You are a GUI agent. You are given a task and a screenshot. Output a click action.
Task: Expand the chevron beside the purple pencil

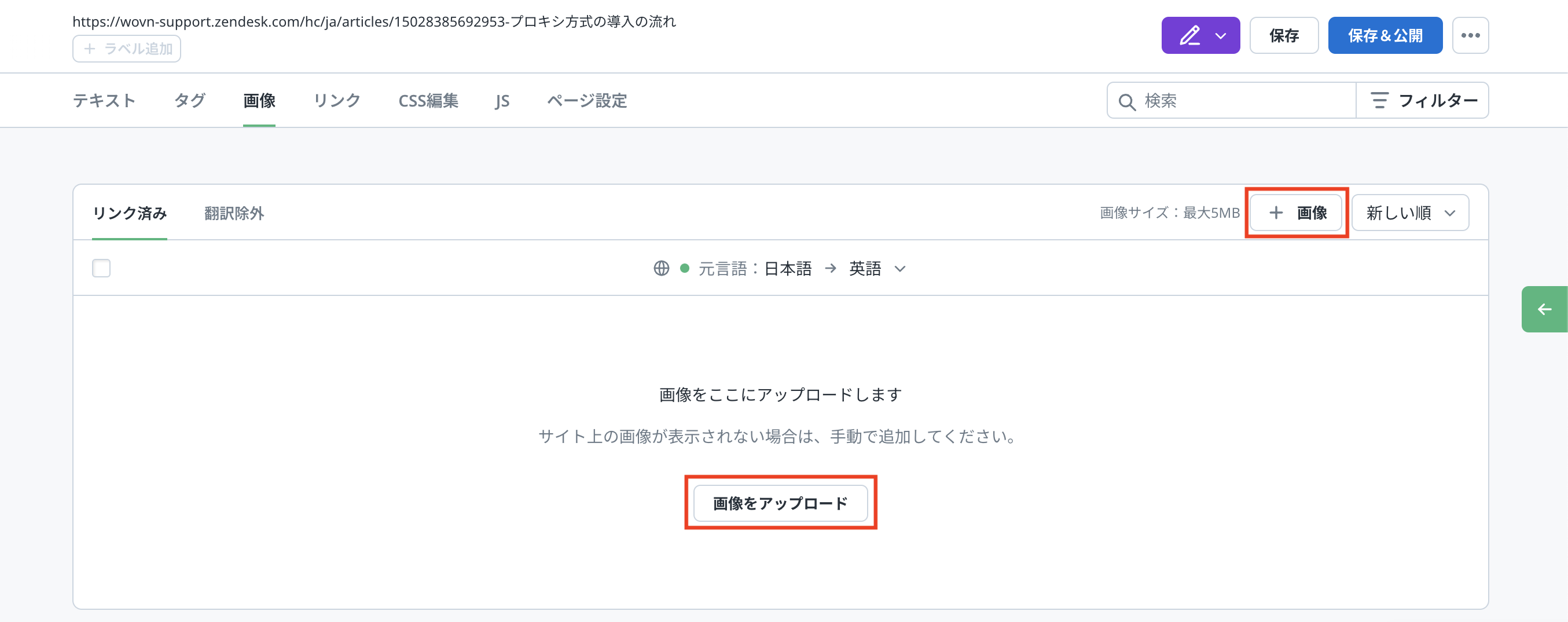tap(1221, 35)
